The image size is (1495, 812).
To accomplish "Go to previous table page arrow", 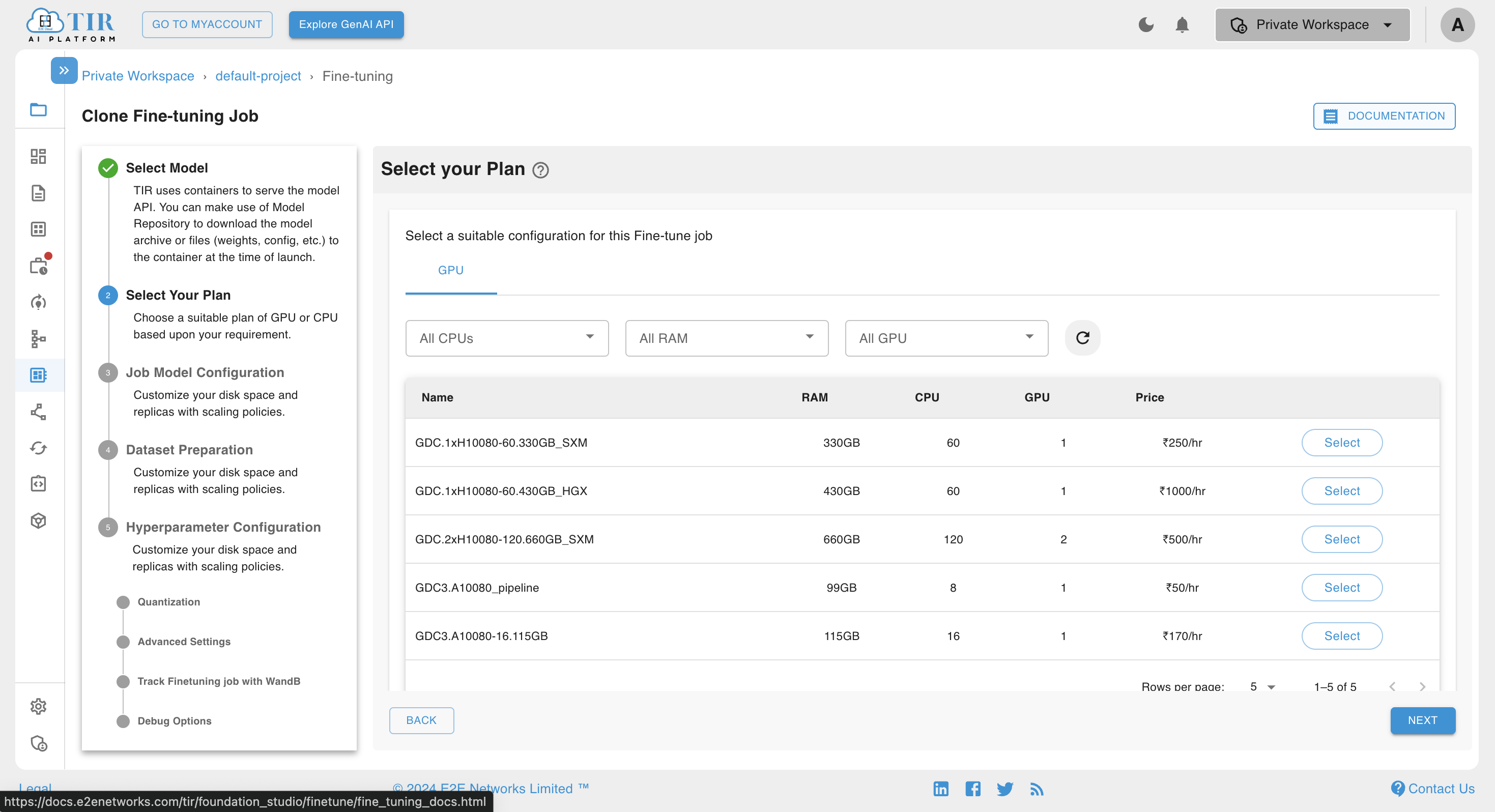I will pyautogui.click(x=1392, y=687).
